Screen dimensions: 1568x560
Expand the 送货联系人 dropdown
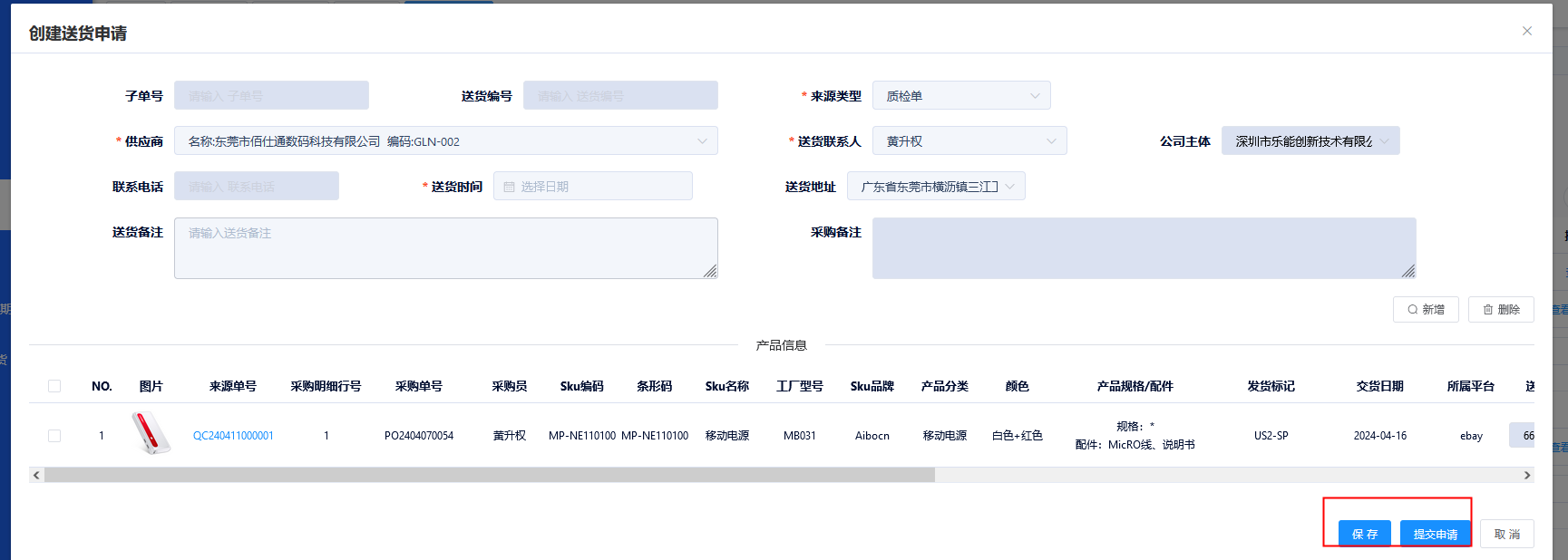[969, 141]
